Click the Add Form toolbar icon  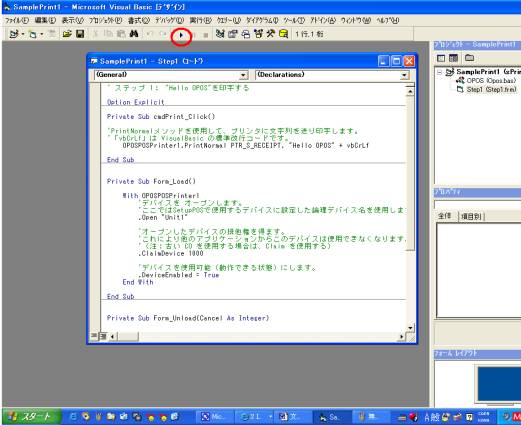[33, 34]
